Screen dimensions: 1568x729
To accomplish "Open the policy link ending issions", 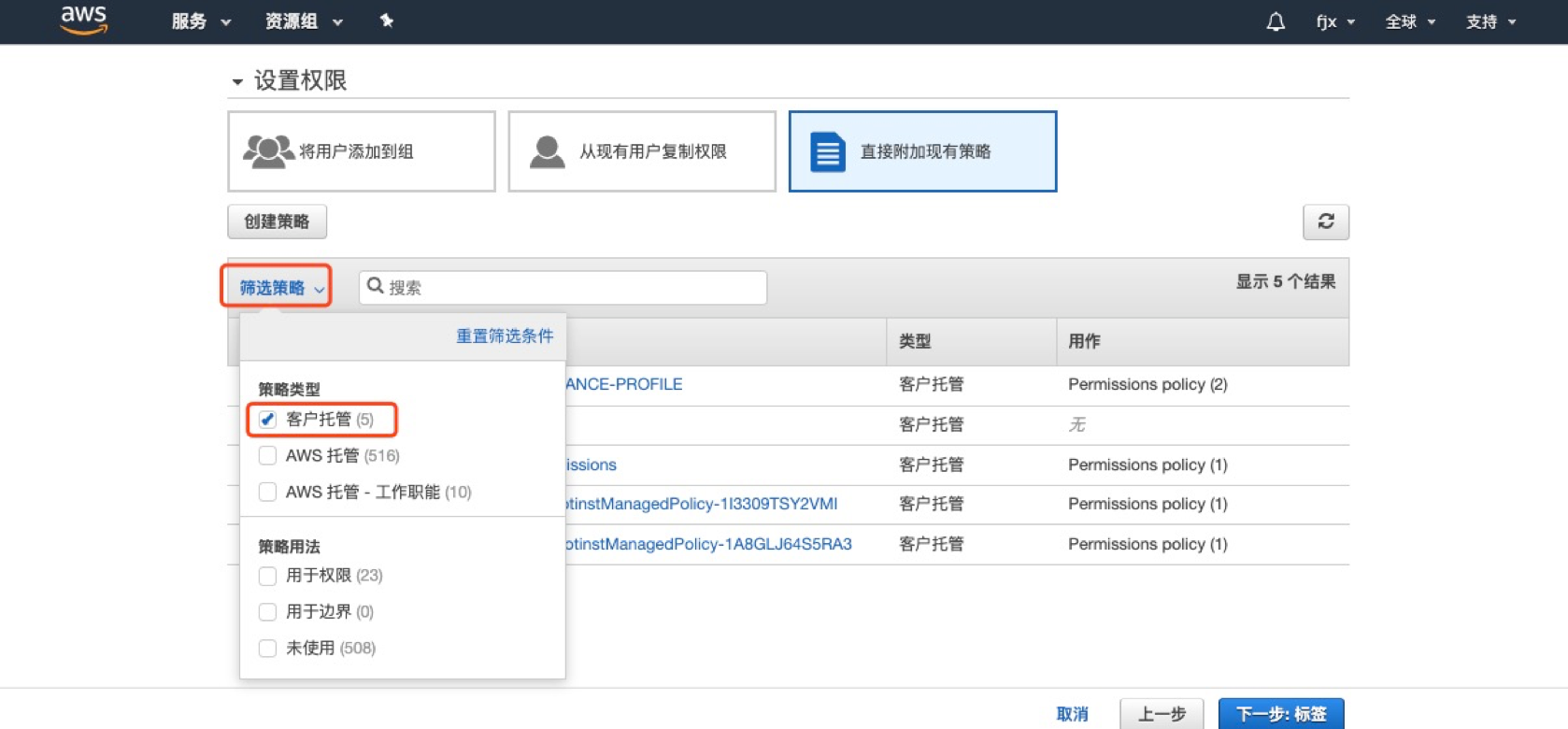I will [x=592, y=465].
